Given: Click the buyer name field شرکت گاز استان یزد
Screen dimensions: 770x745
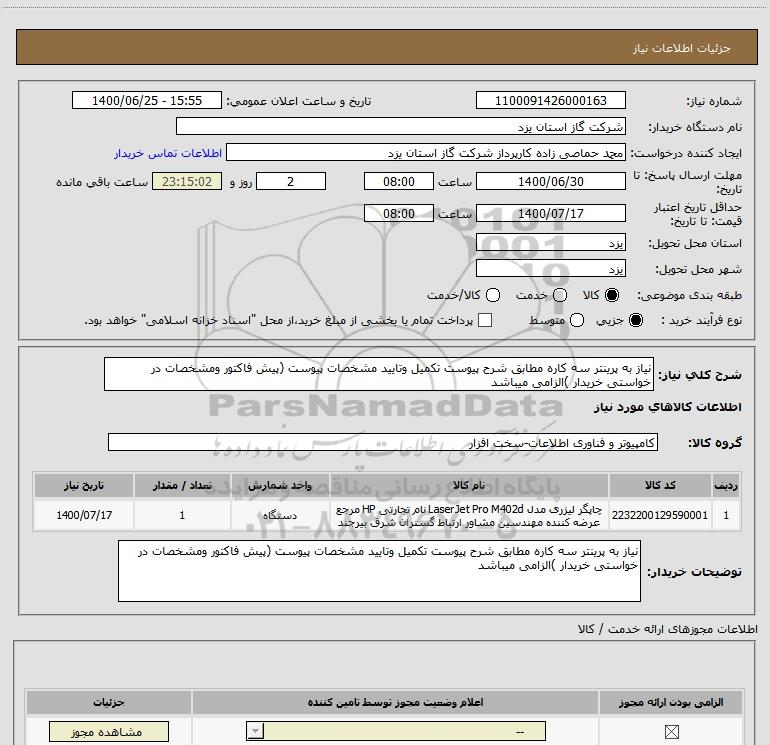Looking at the screenshot, I should click(x=401, y=126).
